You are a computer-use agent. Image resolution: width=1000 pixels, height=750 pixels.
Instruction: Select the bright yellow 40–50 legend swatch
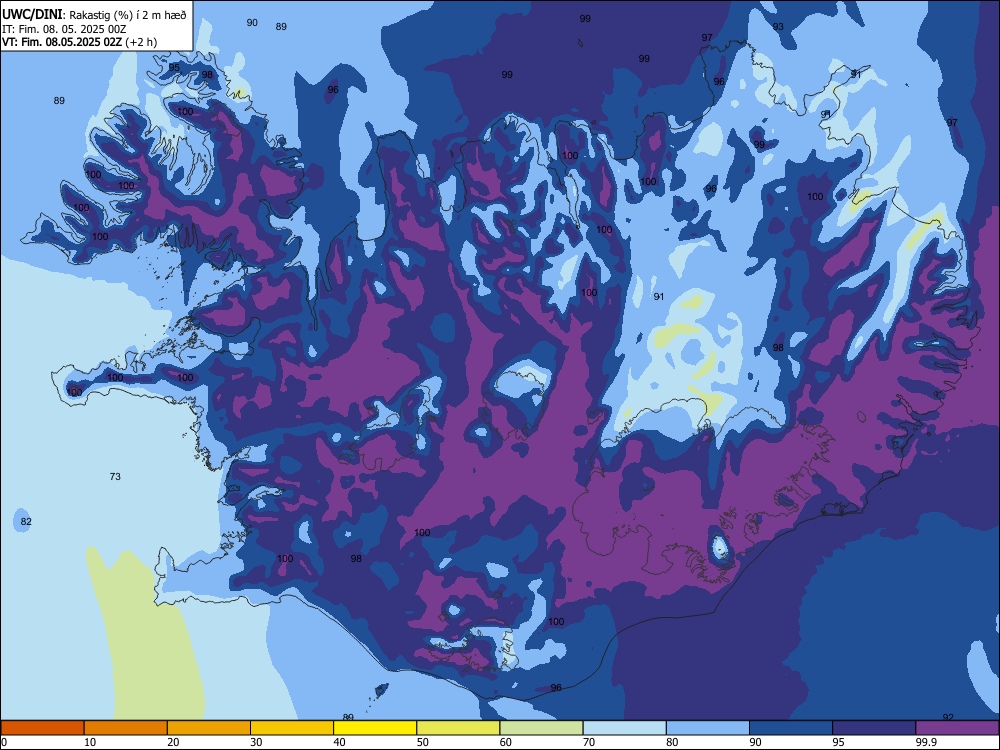pos(375,728)
